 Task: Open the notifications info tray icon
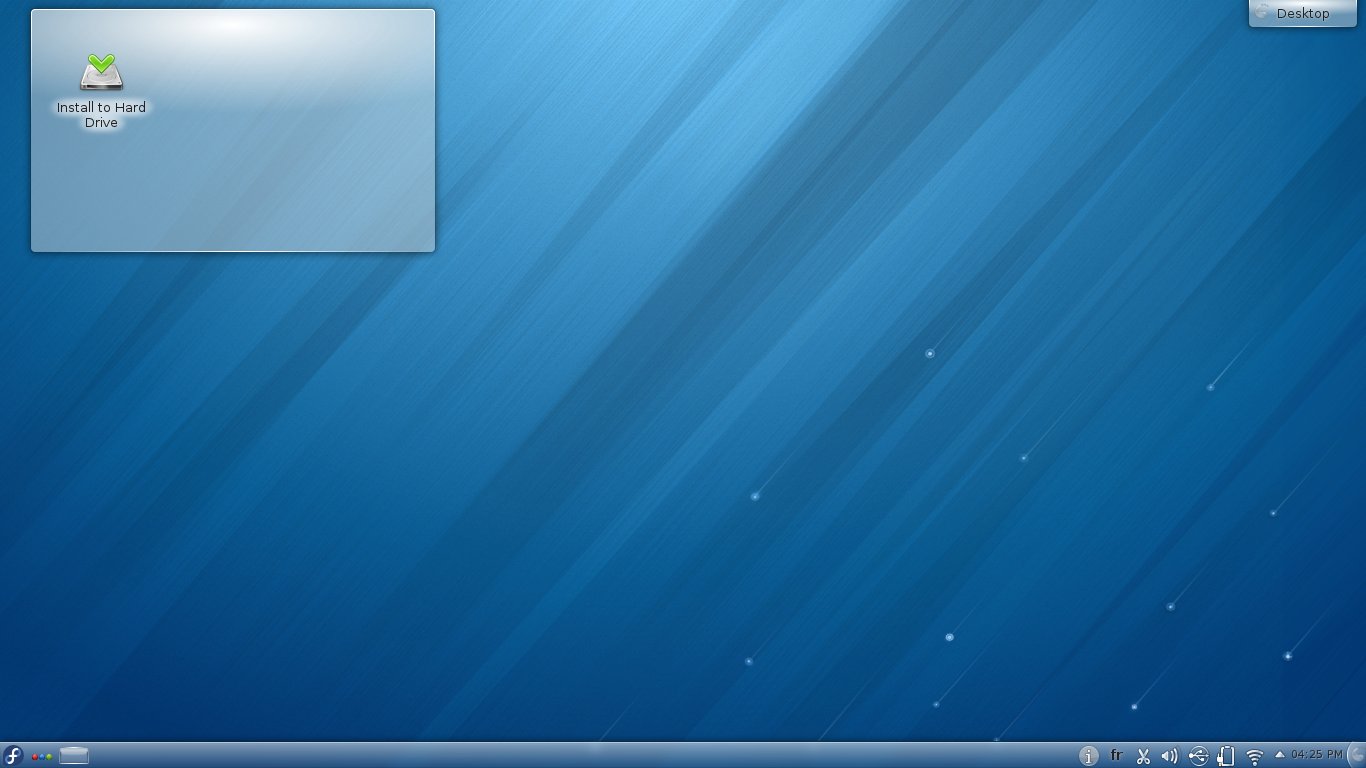point(1089,756)
